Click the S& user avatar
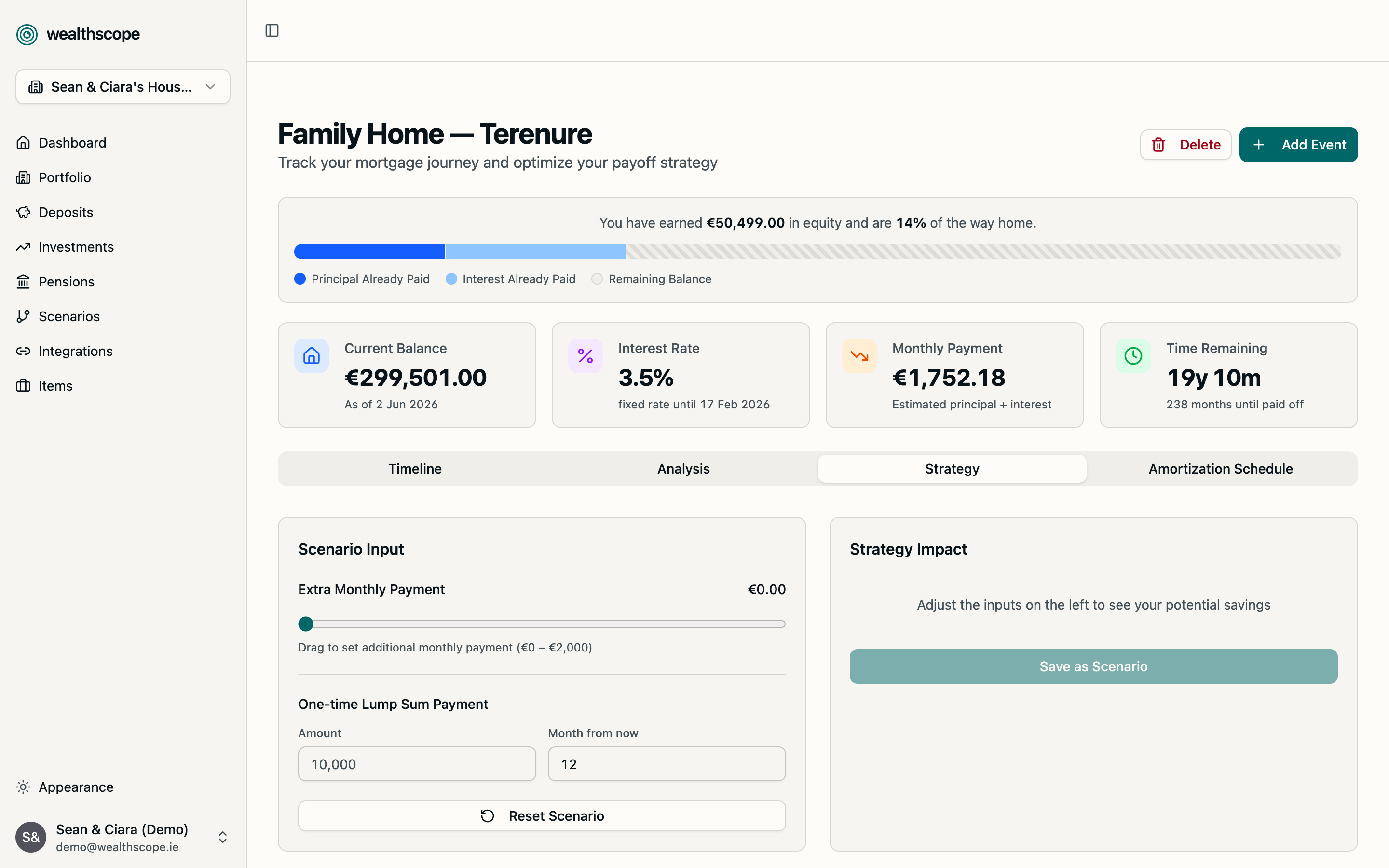The width and height of the screenshot is (1389, 868). [31, 837]
